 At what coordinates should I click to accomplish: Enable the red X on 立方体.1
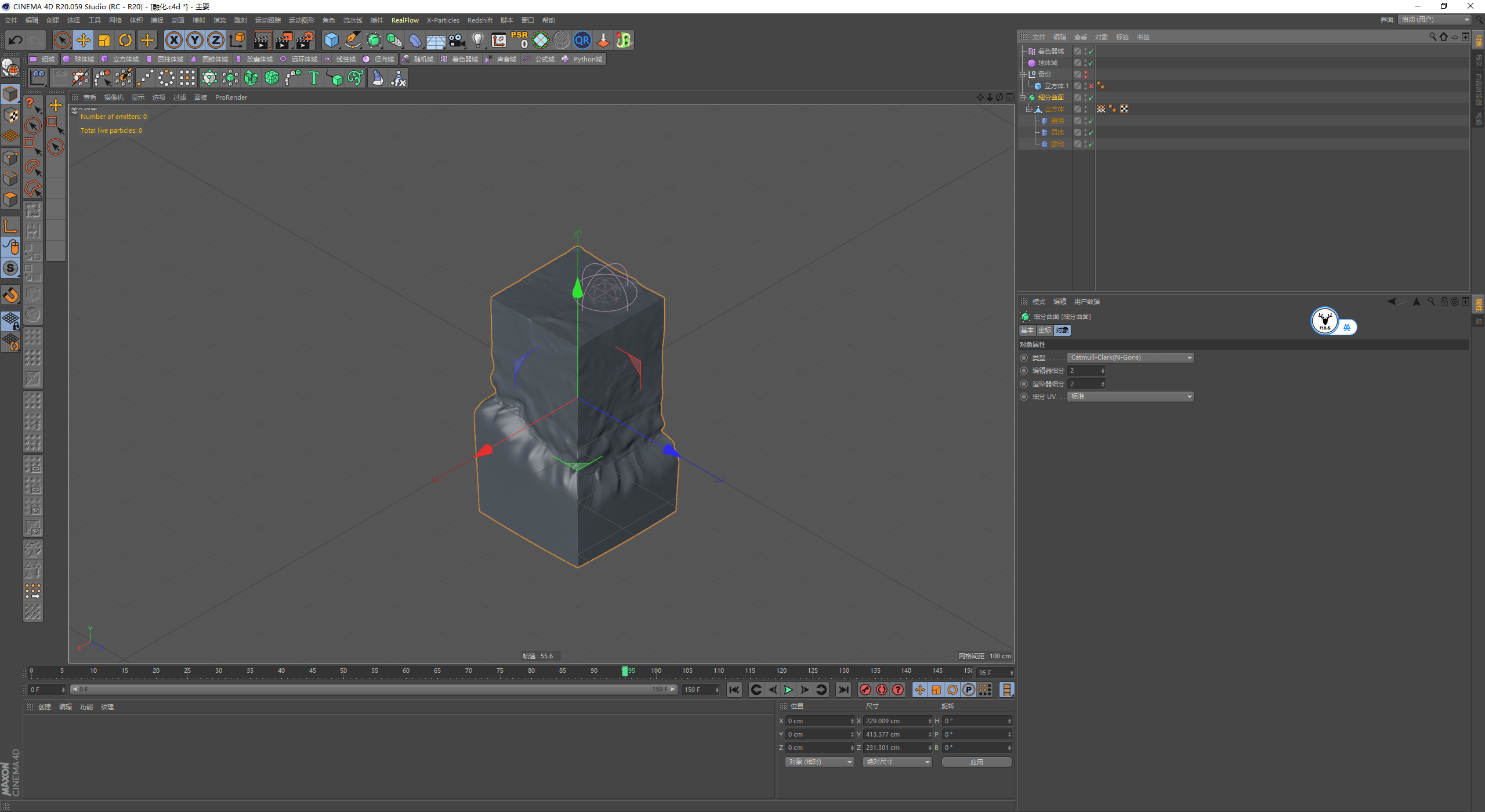(1091, 86)
